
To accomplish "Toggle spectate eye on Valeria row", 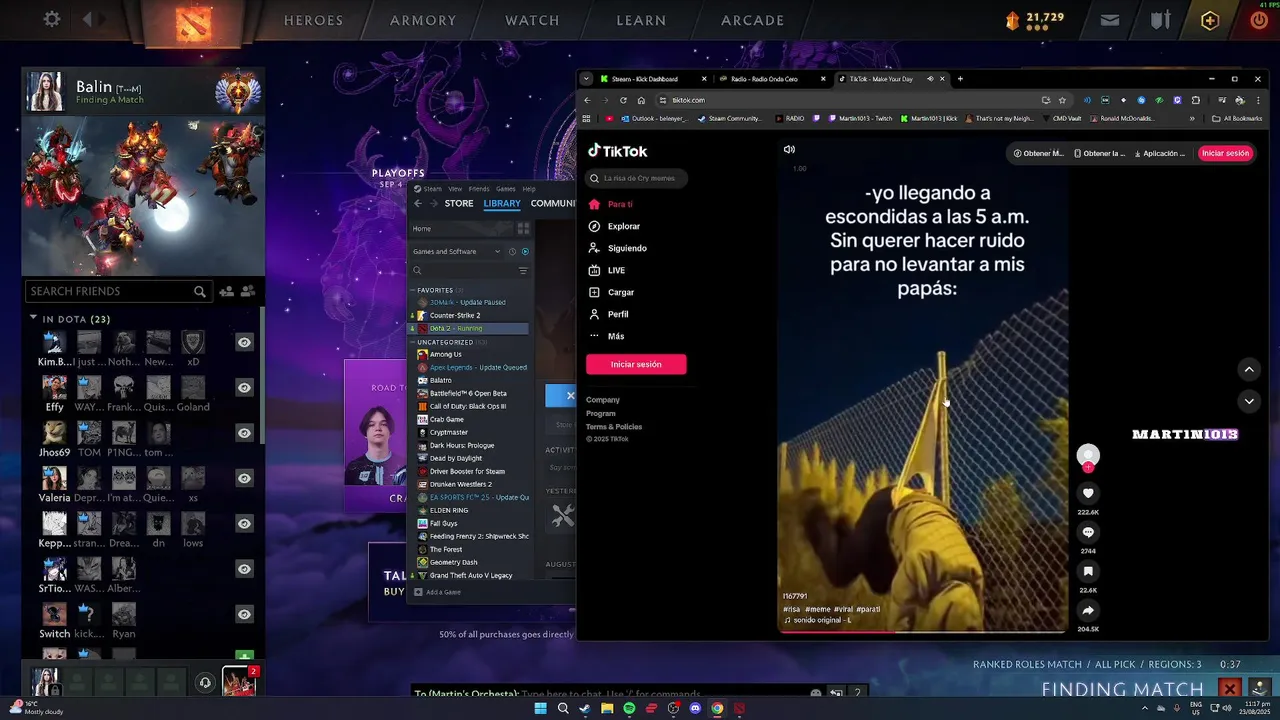I will point(244,478).
